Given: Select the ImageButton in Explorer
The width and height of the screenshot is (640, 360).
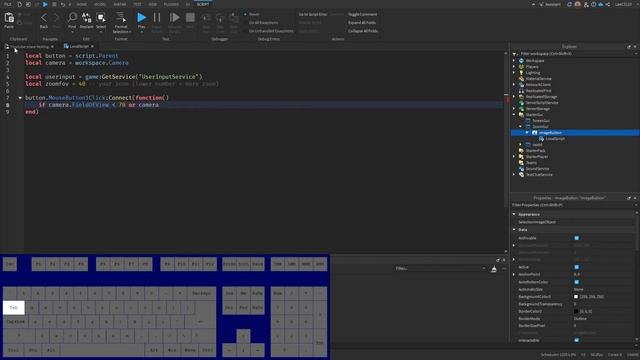Looking at the screenshot, I should tap(550, 133).
